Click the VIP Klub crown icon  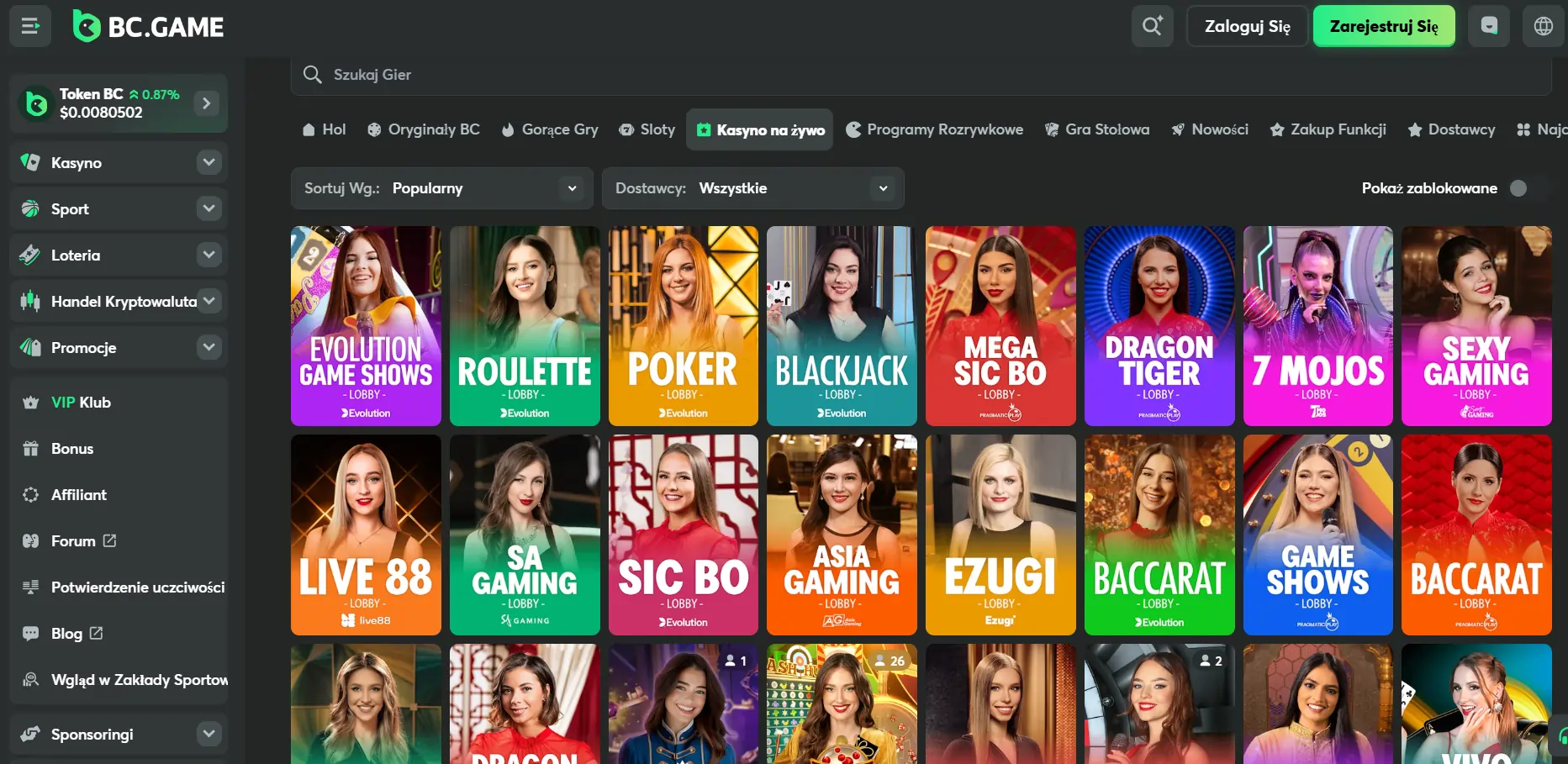(31, 403)
